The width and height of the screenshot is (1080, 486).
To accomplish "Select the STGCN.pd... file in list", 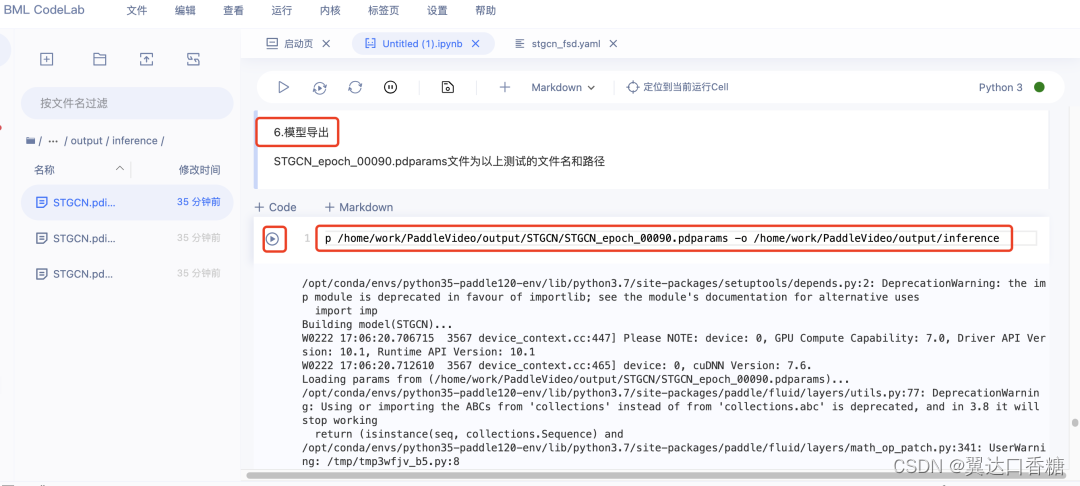I will pos(127,274).
